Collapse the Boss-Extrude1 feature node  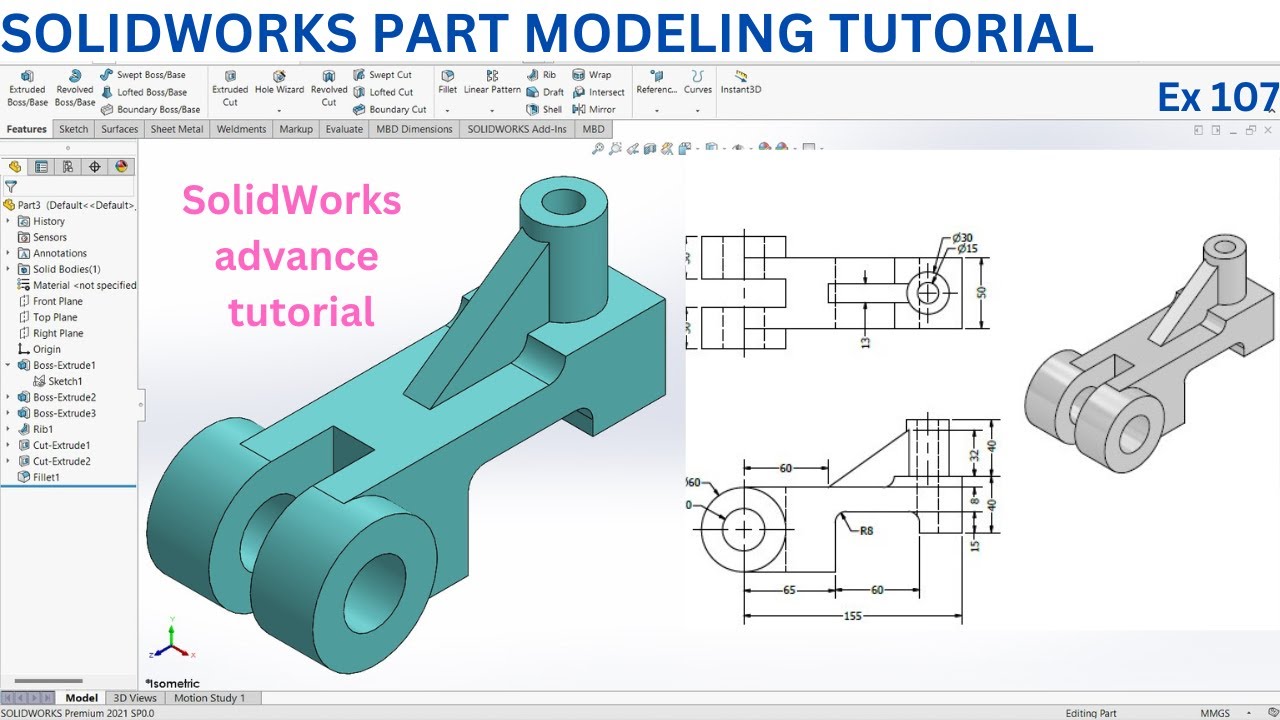coord(9,365)
